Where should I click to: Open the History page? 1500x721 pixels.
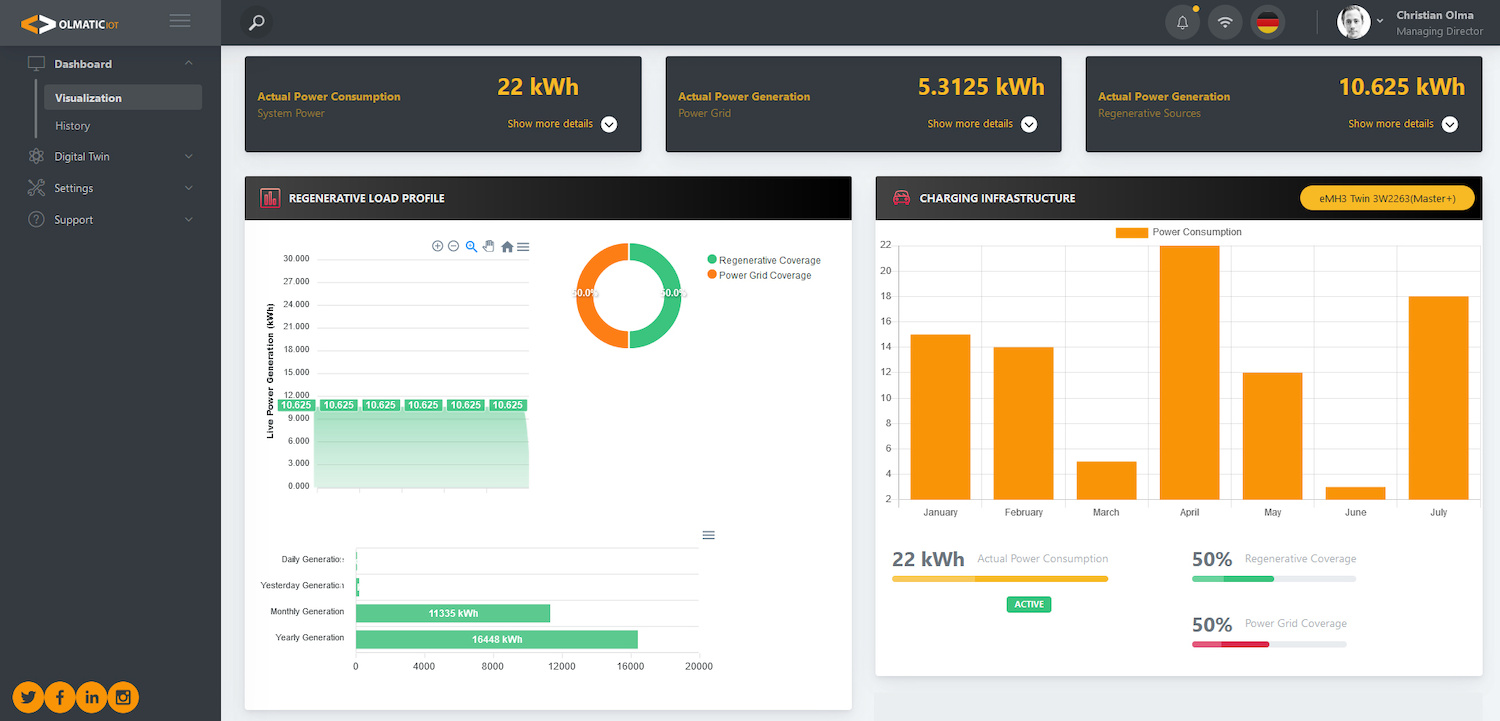(73, 126)
